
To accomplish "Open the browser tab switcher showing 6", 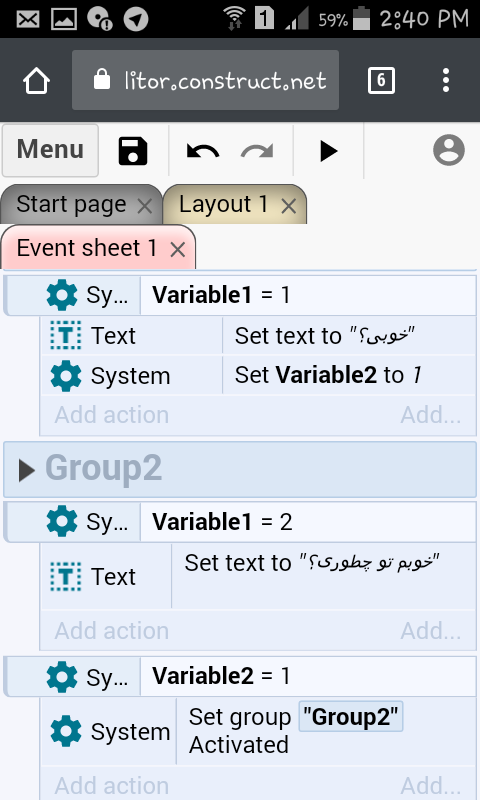I will click(381, 80).
